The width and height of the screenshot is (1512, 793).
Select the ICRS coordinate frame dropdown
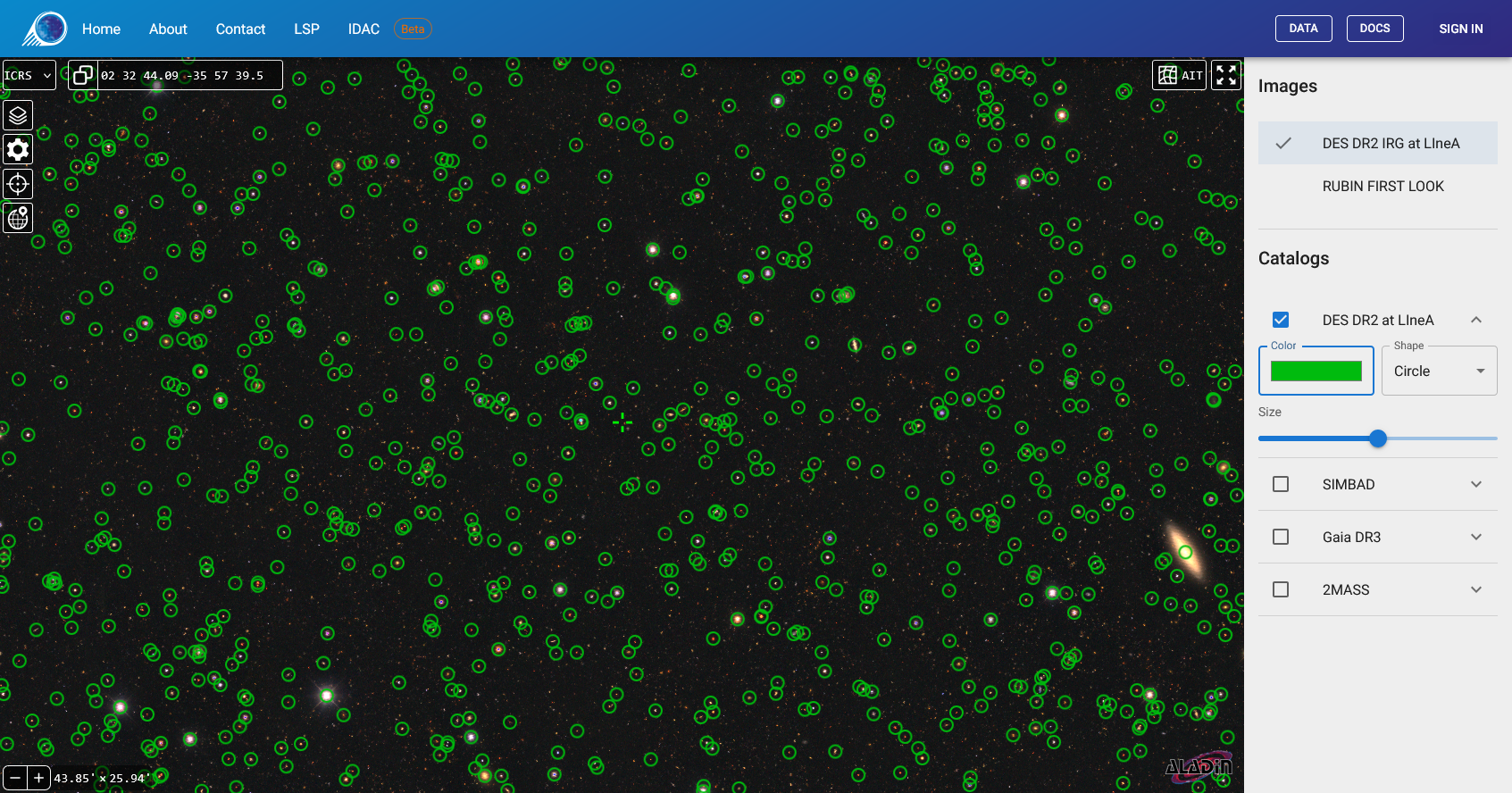click(x=29, y=75)
